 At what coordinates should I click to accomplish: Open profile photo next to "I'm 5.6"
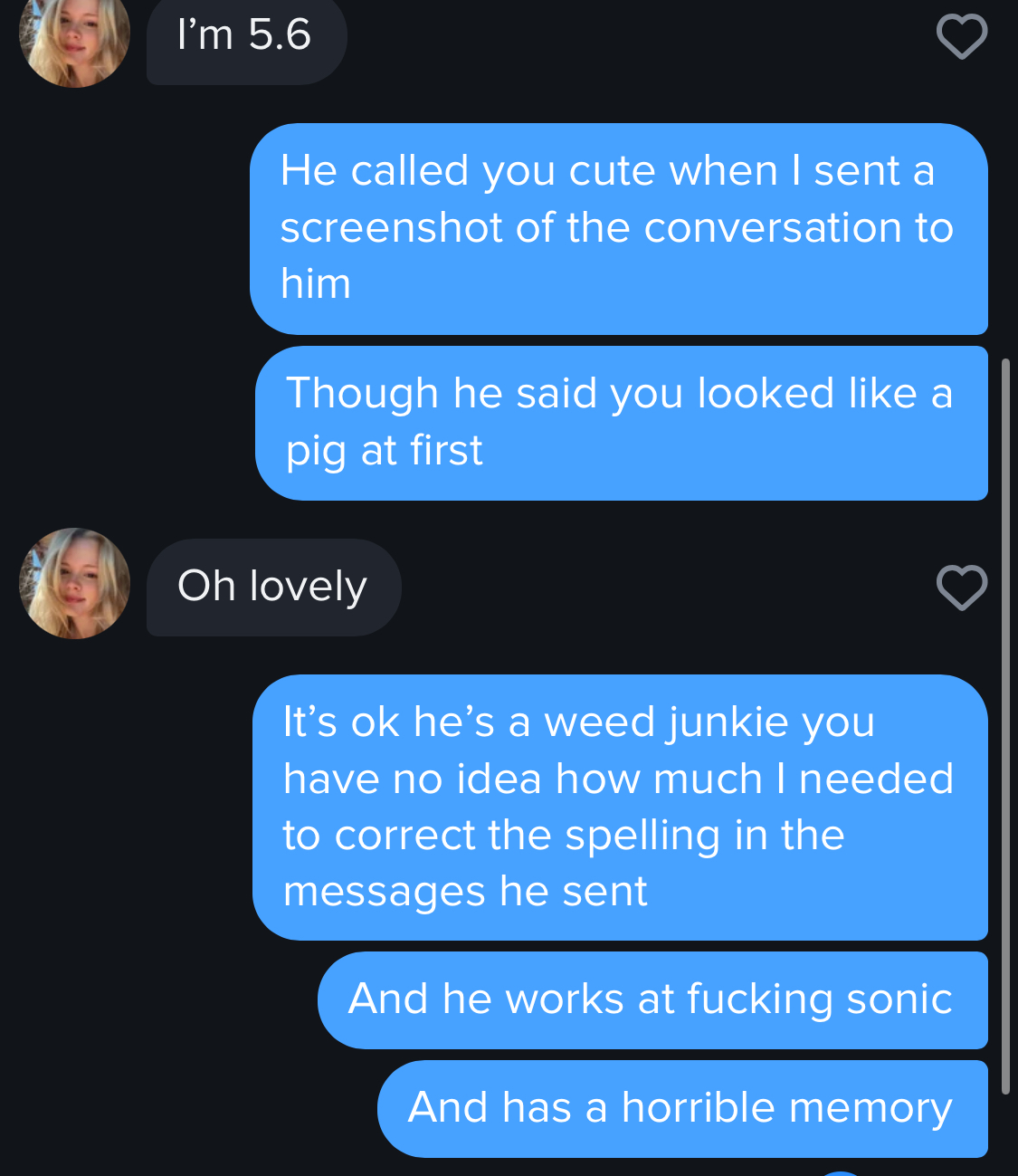tap(74, 36)
